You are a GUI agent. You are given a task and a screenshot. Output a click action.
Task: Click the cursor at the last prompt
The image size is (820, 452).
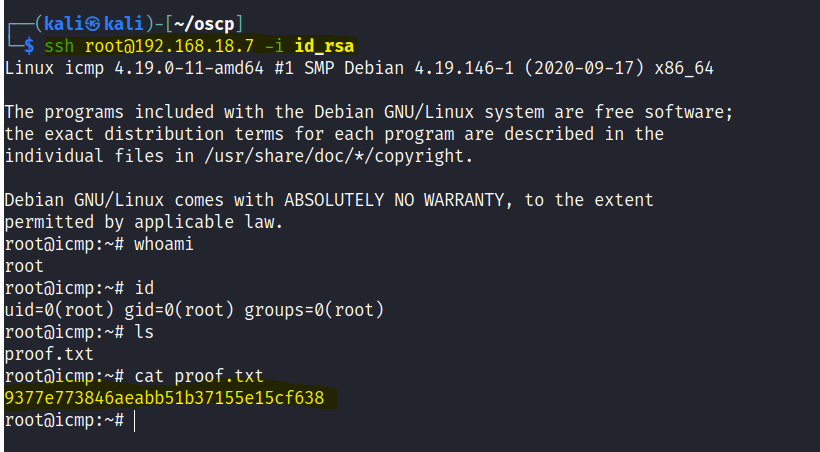tap(134, 421)
